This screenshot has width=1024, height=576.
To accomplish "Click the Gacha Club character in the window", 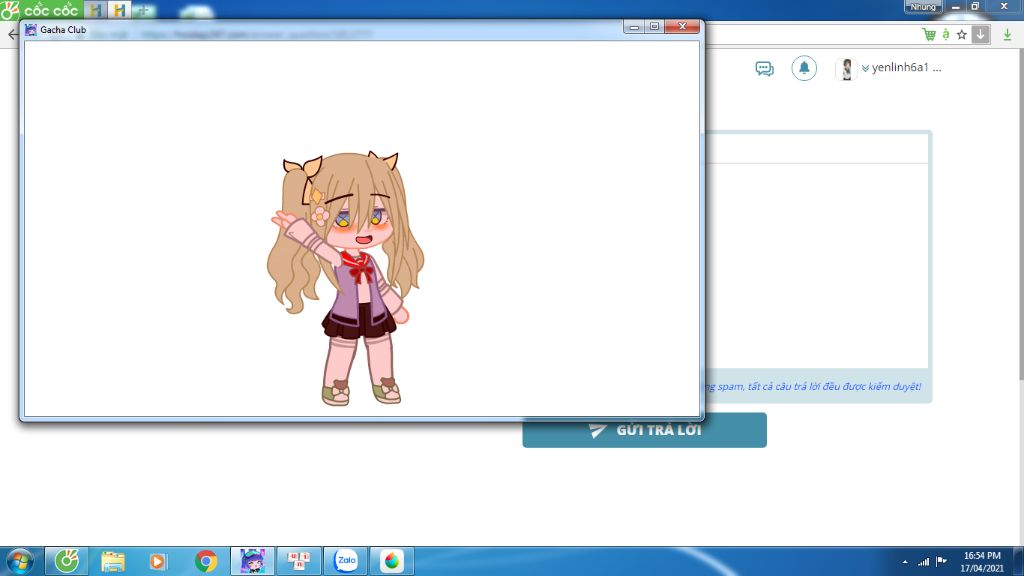I will [345, 278].
